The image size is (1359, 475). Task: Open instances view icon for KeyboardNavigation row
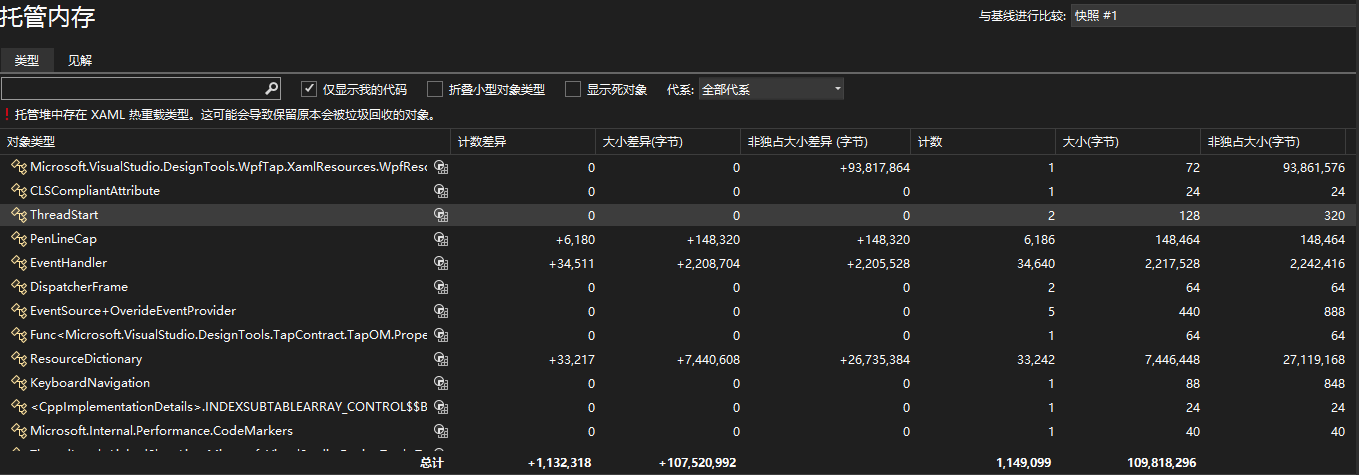[x=440, y=383]
